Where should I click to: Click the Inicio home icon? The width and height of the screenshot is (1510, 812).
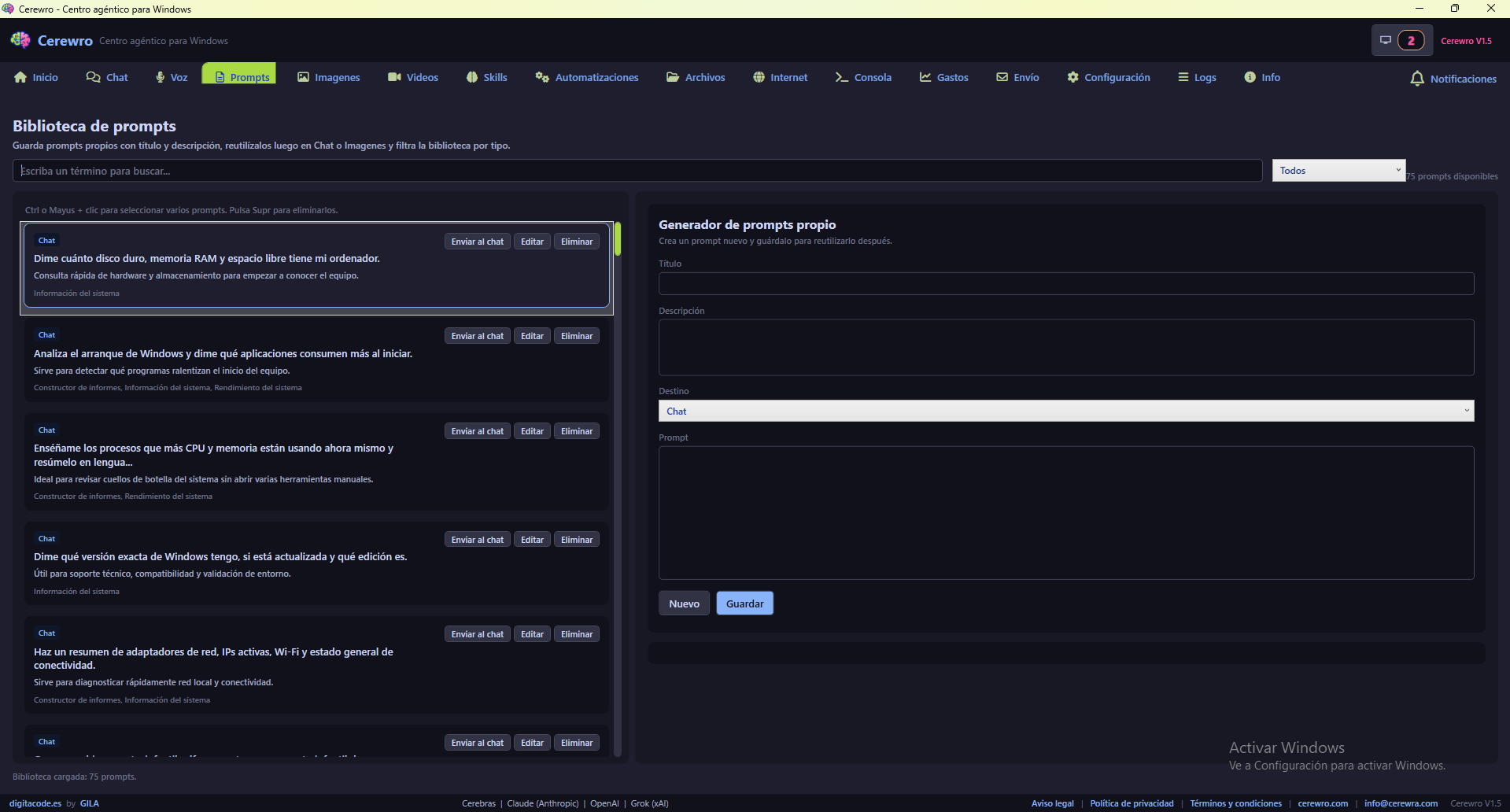click(x=20, y=77)
